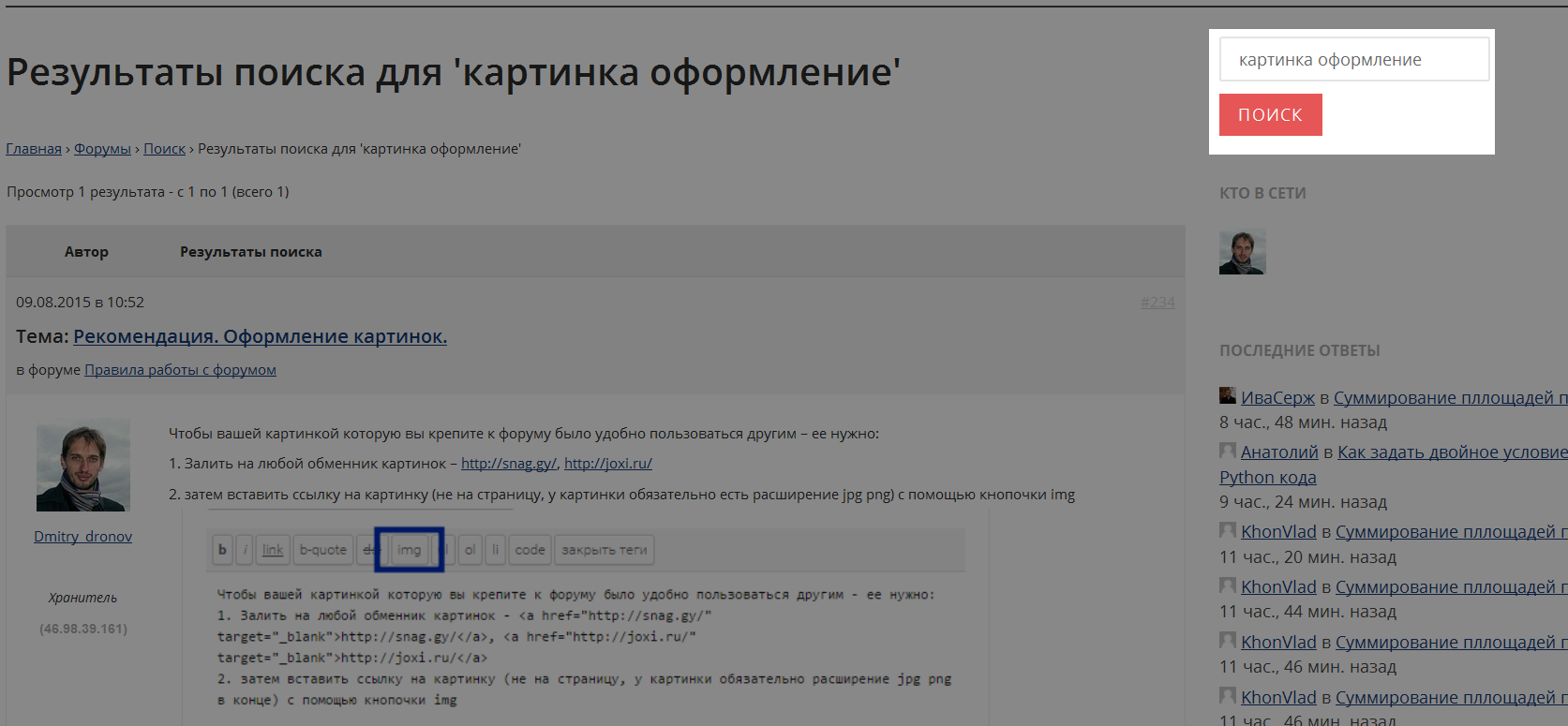The width and height of the screenshot is (1568, 726).
Task: Open the 'Правила работы с форумом' forum link
Action: 180,370
